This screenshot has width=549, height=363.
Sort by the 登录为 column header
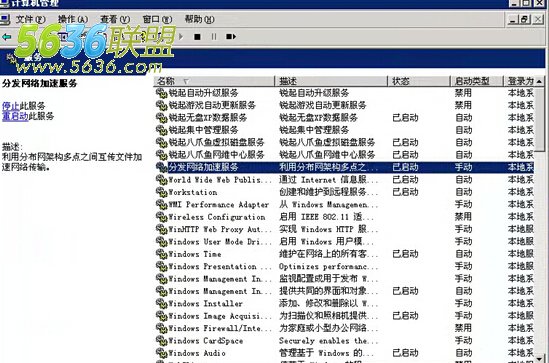(x=520, y=81)
